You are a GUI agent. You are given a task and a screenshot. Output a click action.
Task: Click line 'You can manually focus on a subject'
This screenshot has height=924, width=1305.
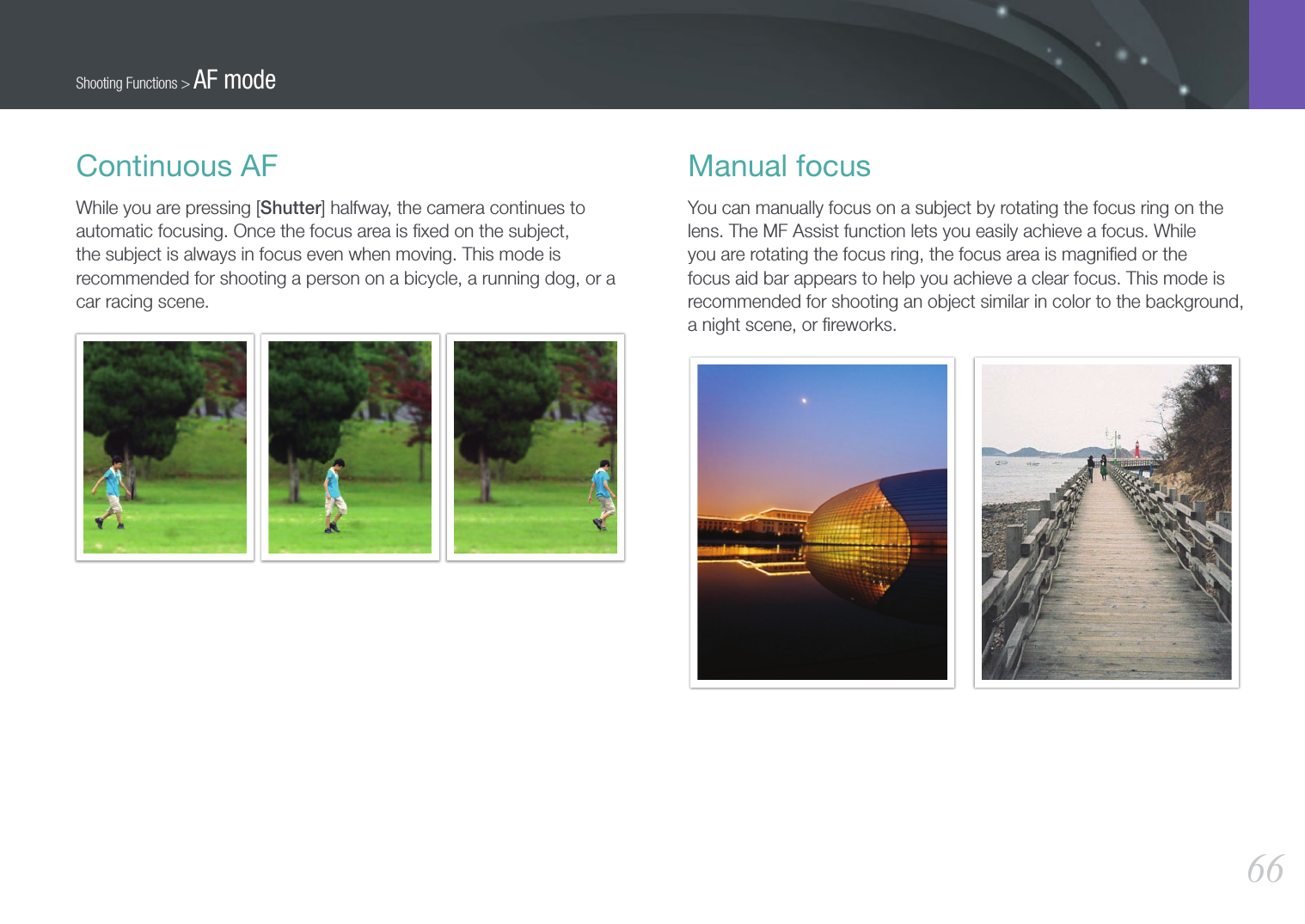pos(955,208)
